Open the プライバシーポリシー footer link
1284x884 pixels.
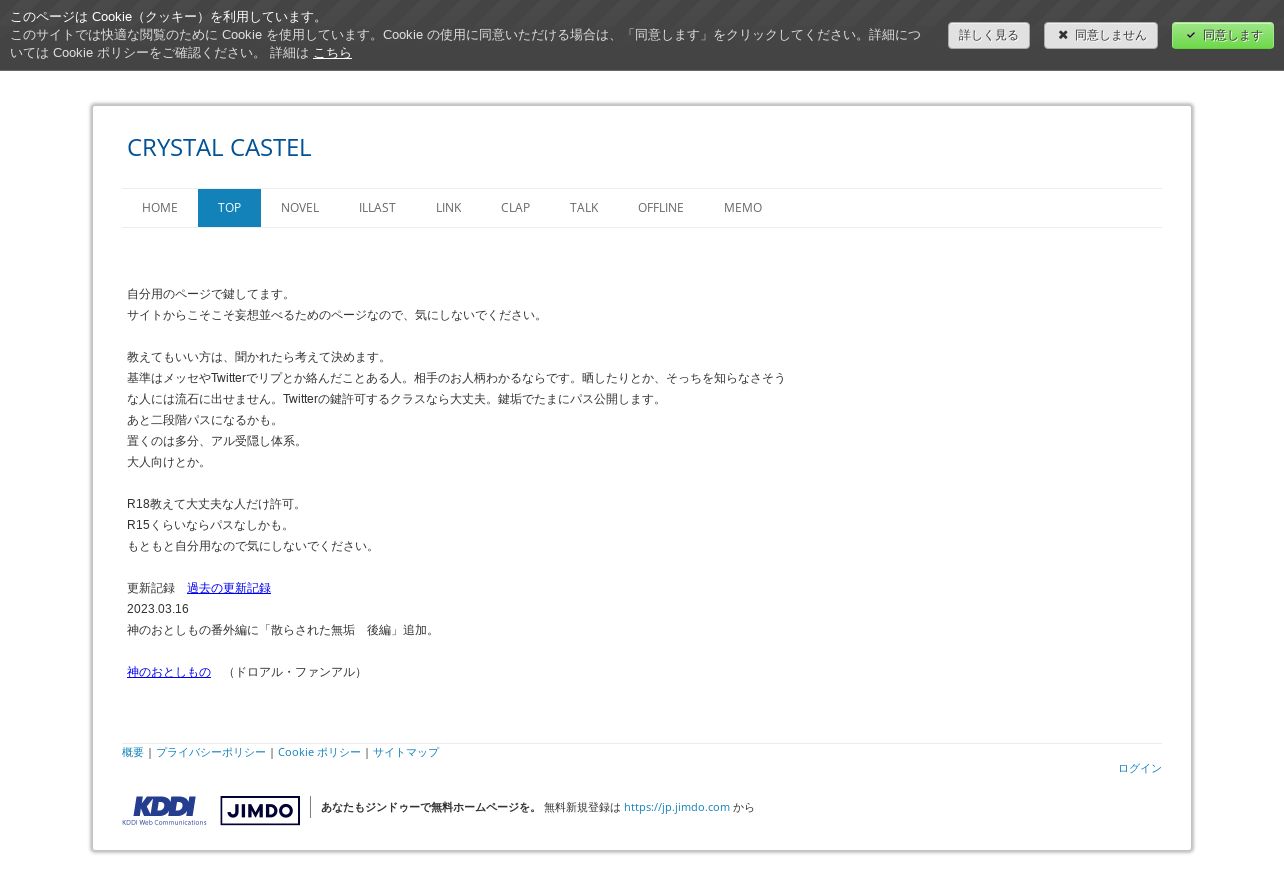coord(211,752)
